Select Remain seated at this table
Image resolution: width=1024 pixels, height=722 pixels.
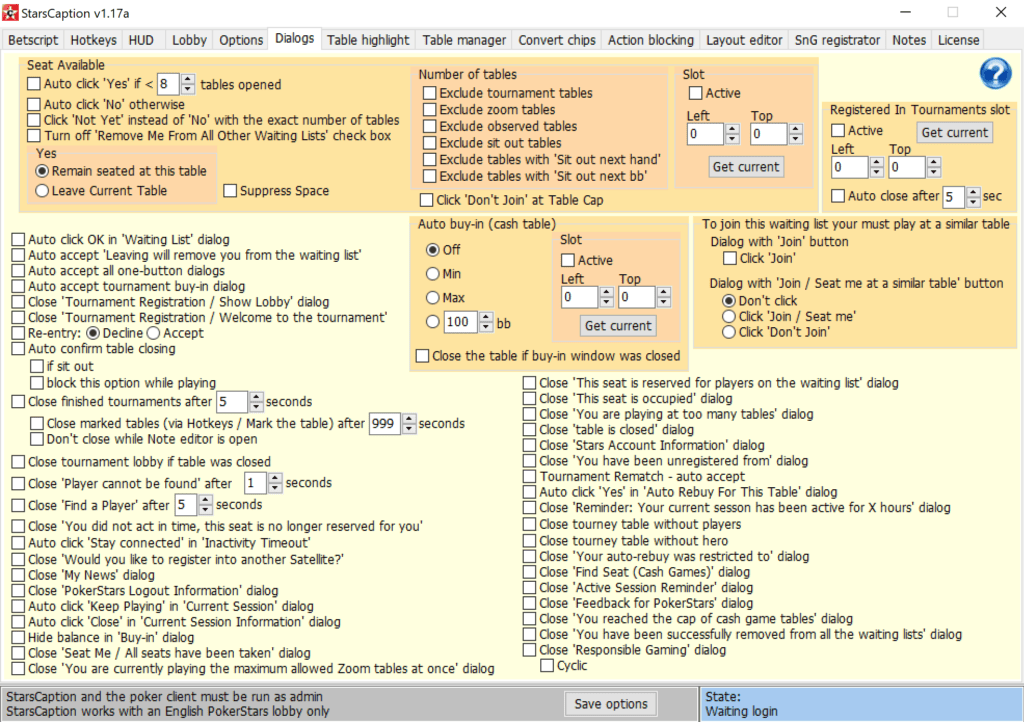[42, 171]
